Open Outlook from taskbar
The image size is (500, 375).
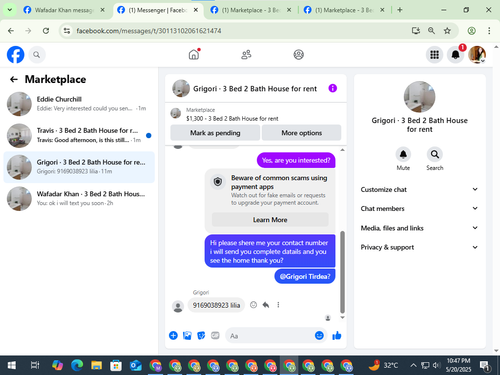(x=136, y=365)
